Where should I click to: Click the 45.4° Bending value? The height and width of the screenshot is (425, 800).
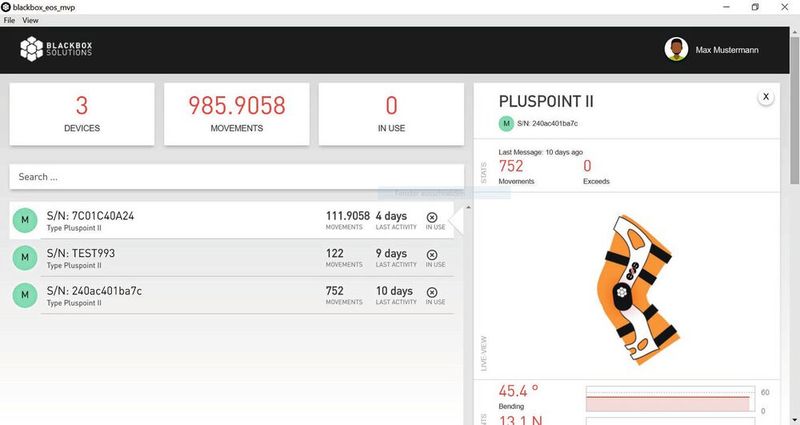coord(518,391)
